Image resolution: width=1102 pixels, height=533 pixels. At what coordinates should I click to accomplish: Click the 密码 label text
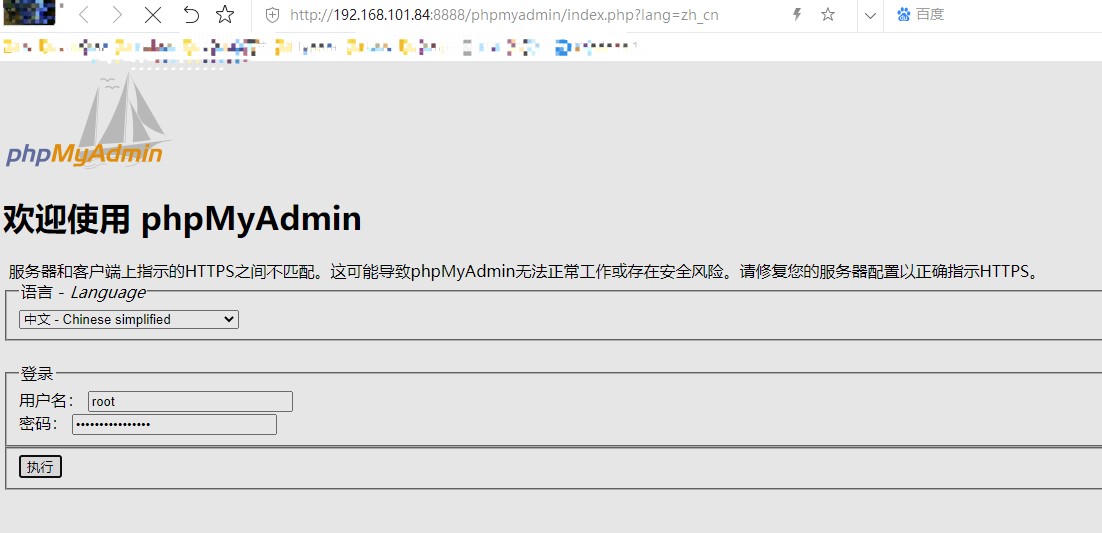(39, 425)
